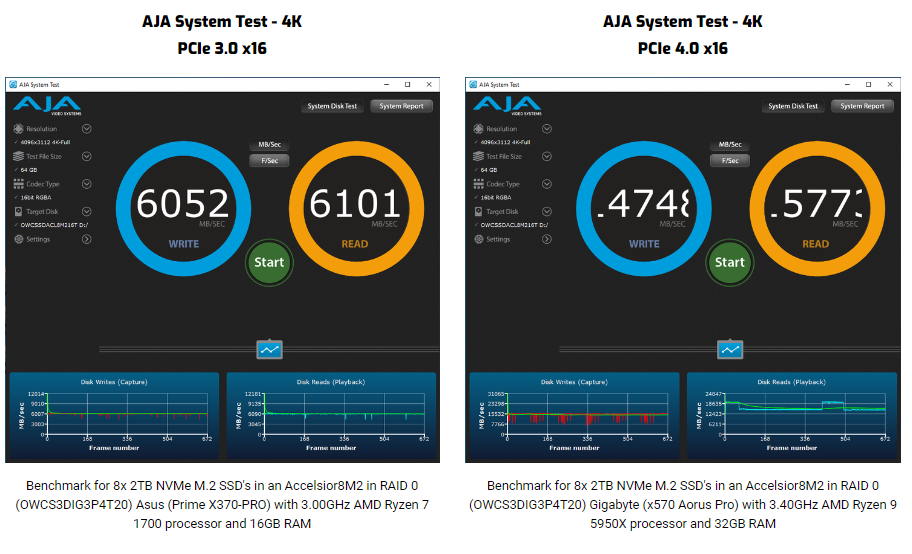Toggle graph view icon in PCIe 3.0 window

(x=269, y=349)
